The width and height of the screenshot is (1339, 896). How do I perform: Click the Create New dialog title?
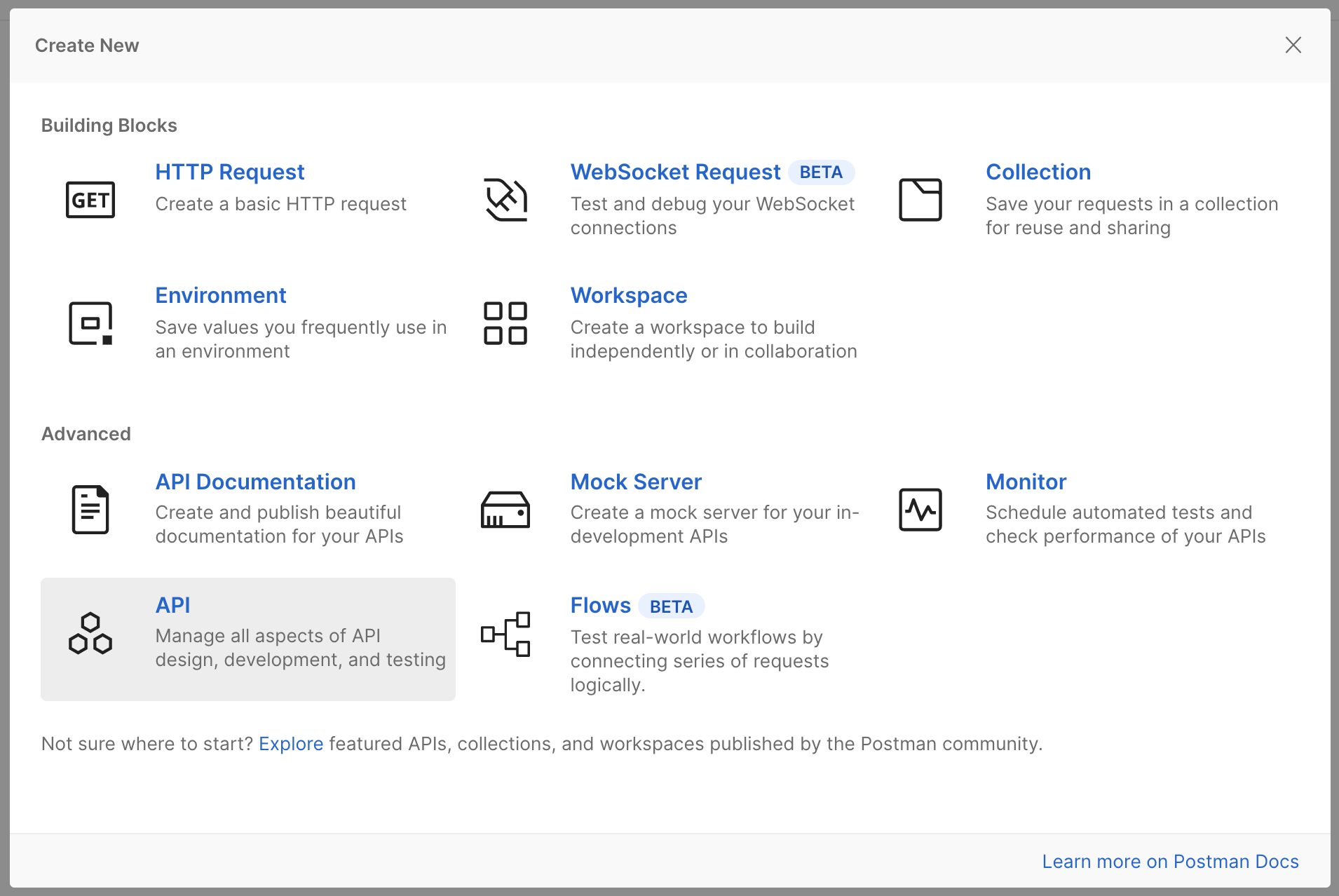click(87, 46)
